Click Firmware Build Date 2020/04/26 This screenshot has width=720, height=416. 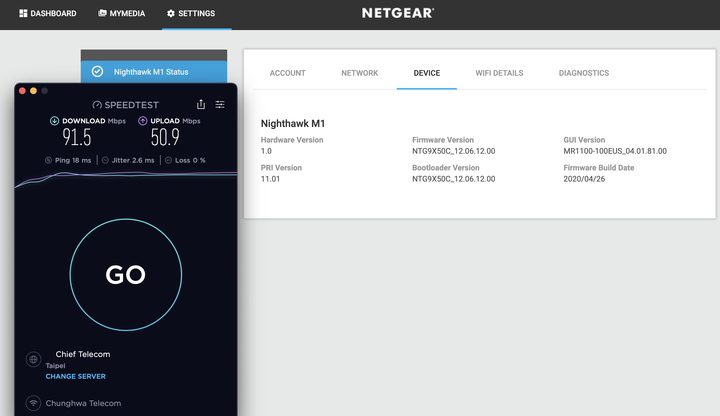584,179
